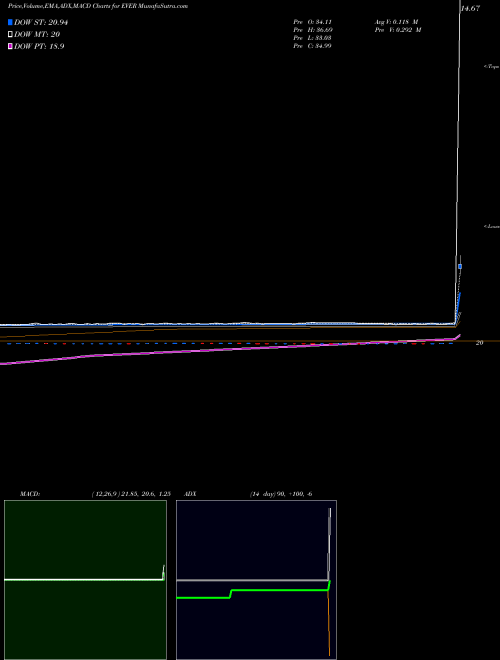Click the blue candle marker on the price spike
The height and width of the screenshot is (660, 500).
(x=460, y=266)
